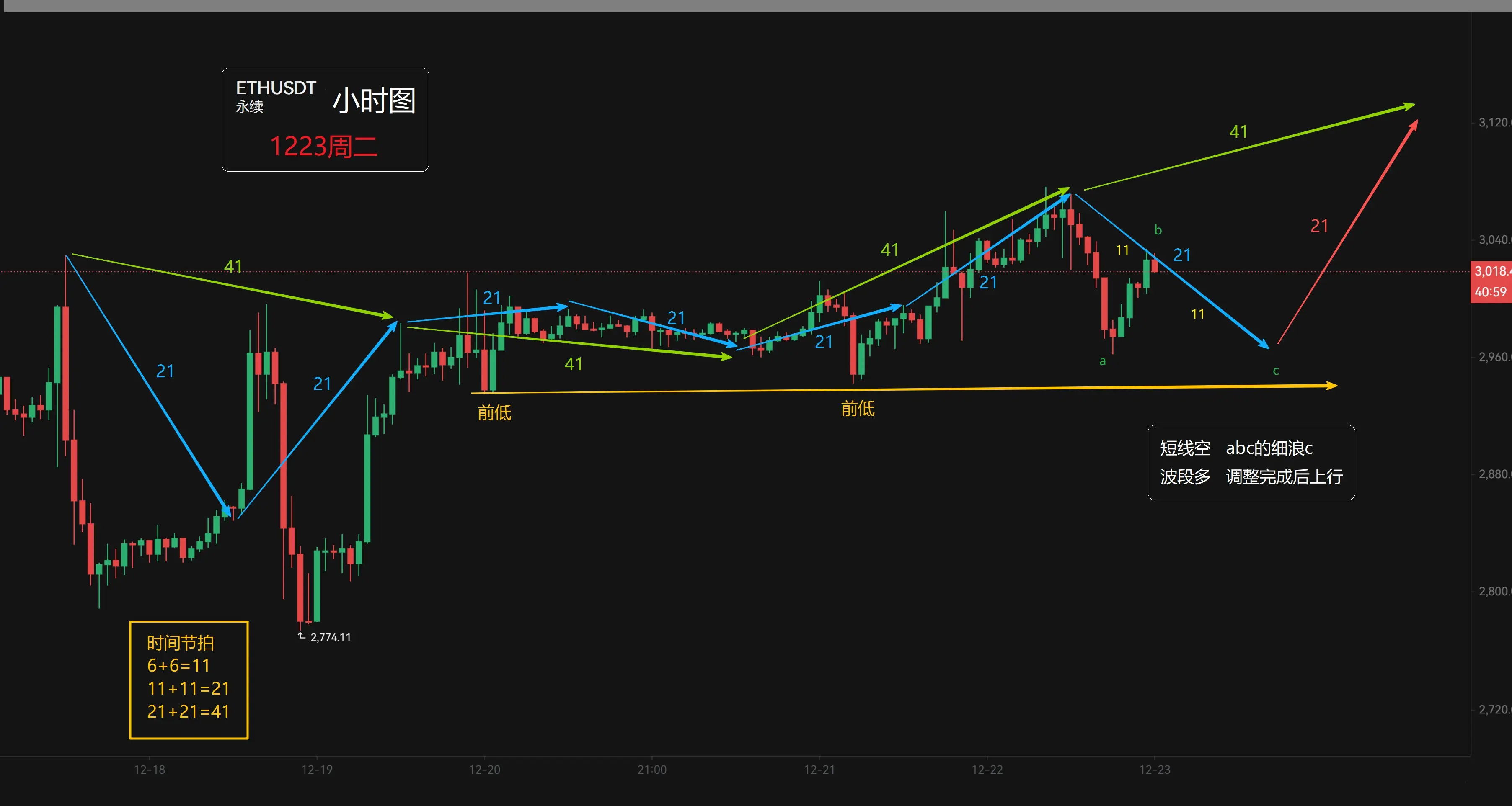Click the 21:00 label on time axis
This screenshot has width=1512, height=806.
[x=651, y=769]
